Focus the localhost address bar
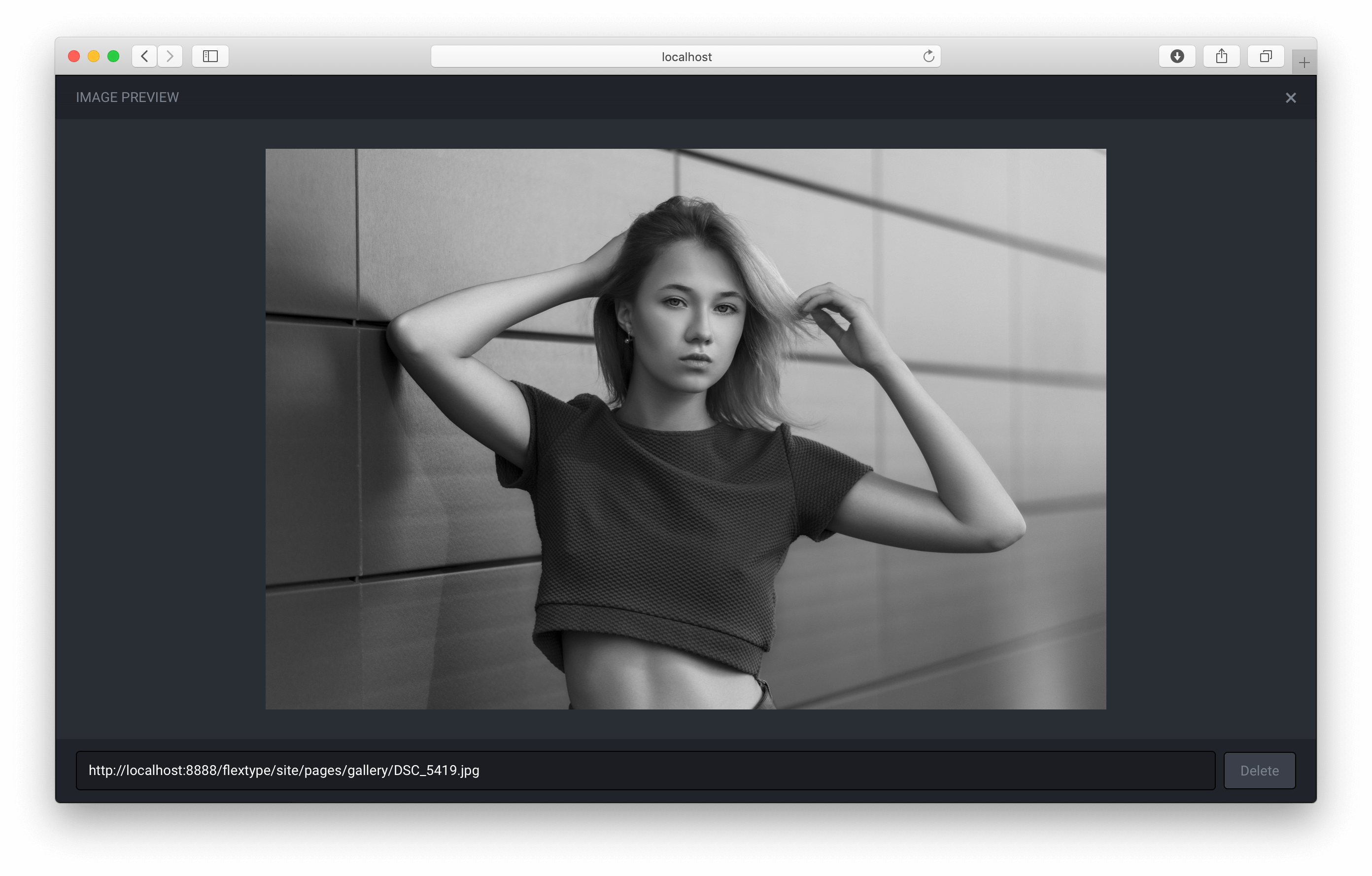This screenshot has width=1372, height=876. [x=686, y=56]
